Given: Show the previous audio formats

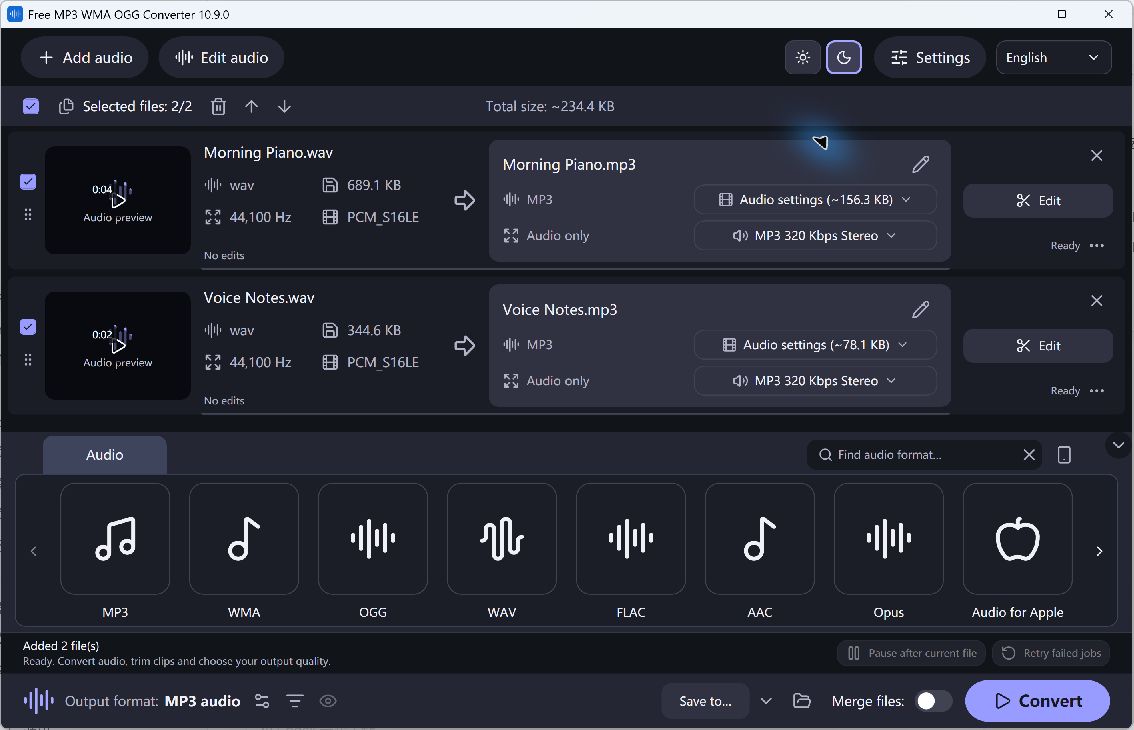Looking at the screenshot, I should 33,551.
